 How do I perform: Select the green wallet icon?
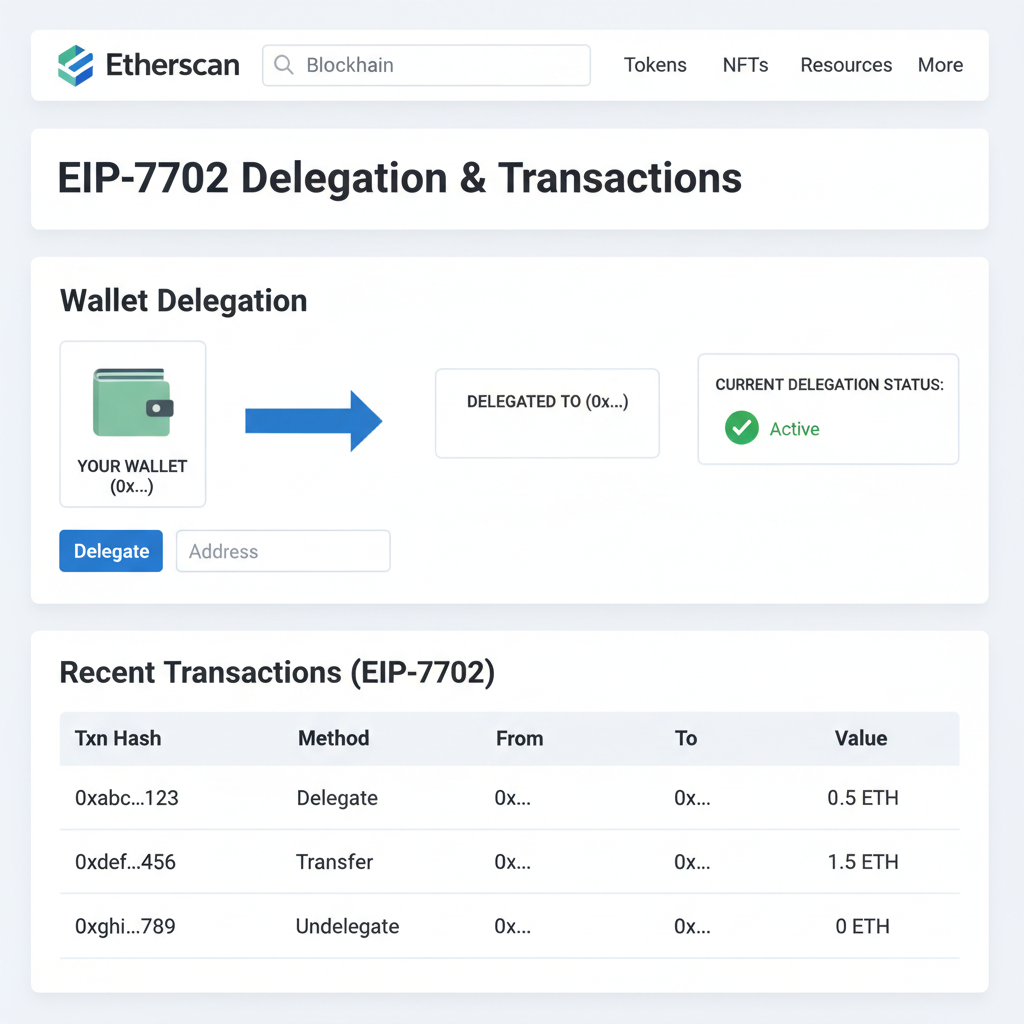[x=132, y=401]
